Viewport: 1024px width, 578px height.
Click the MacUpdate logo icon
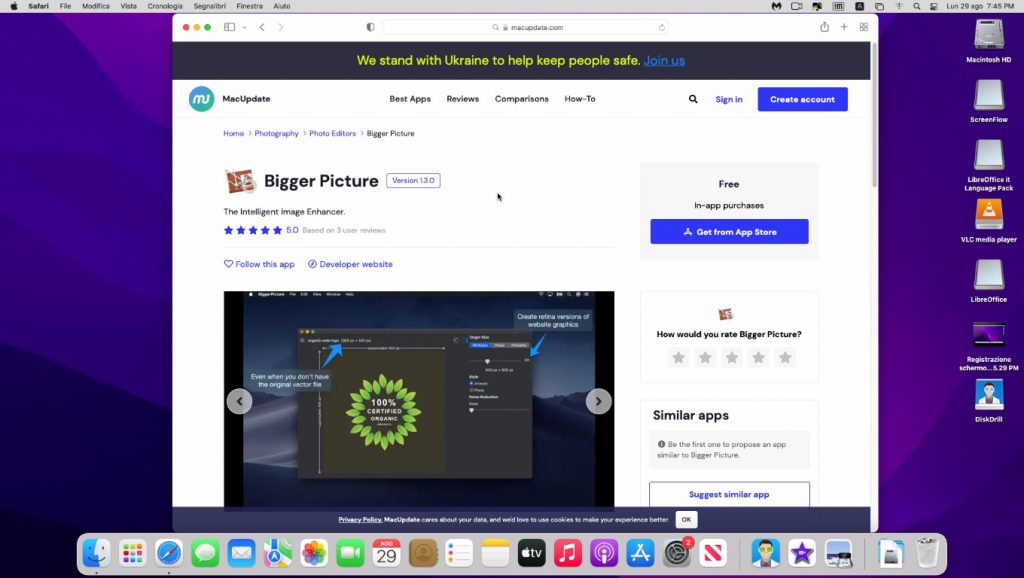200,98
